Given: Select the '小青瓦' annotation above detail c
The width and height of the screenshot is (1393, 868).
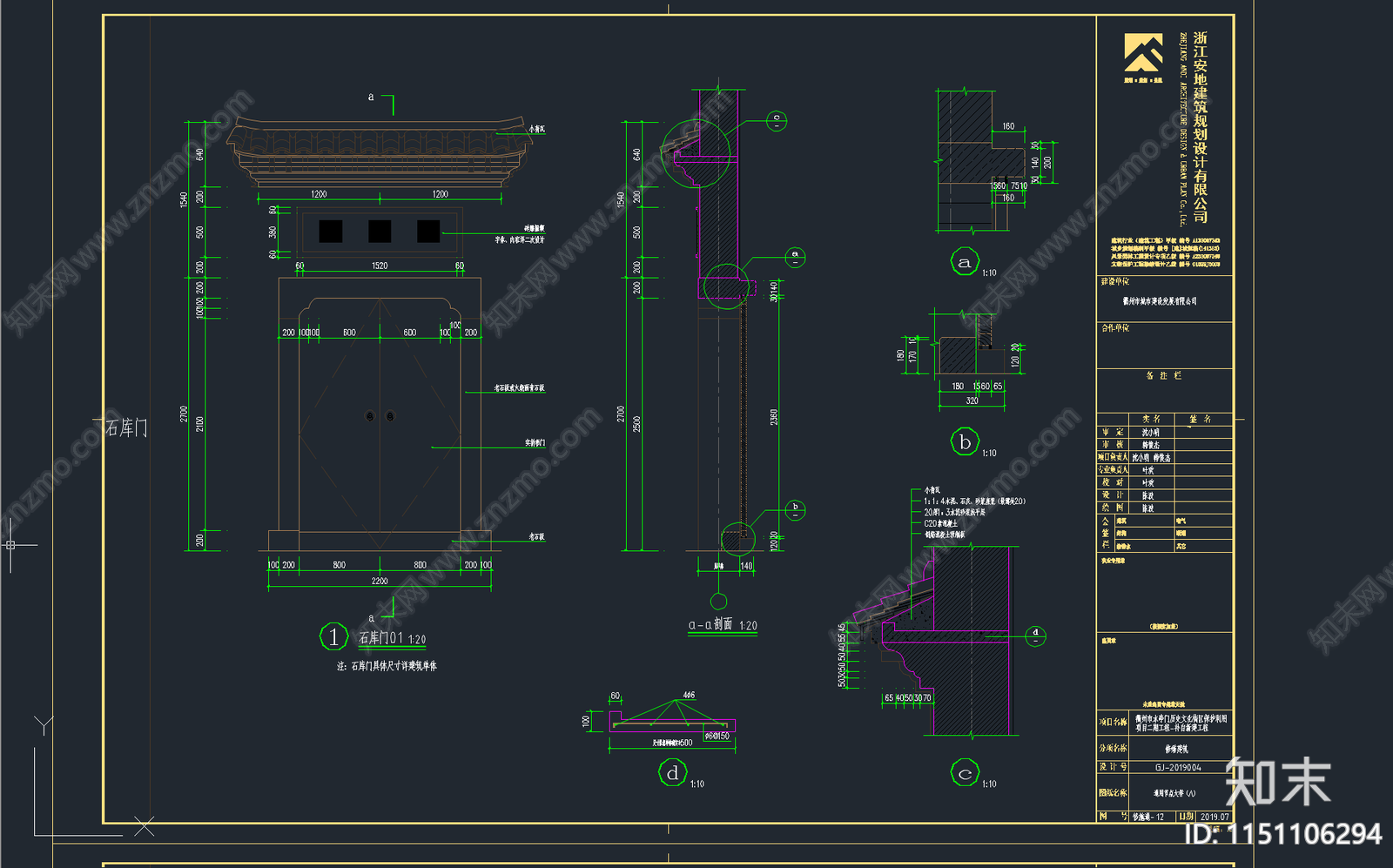Looking at the screenshot, I should 932,490.
